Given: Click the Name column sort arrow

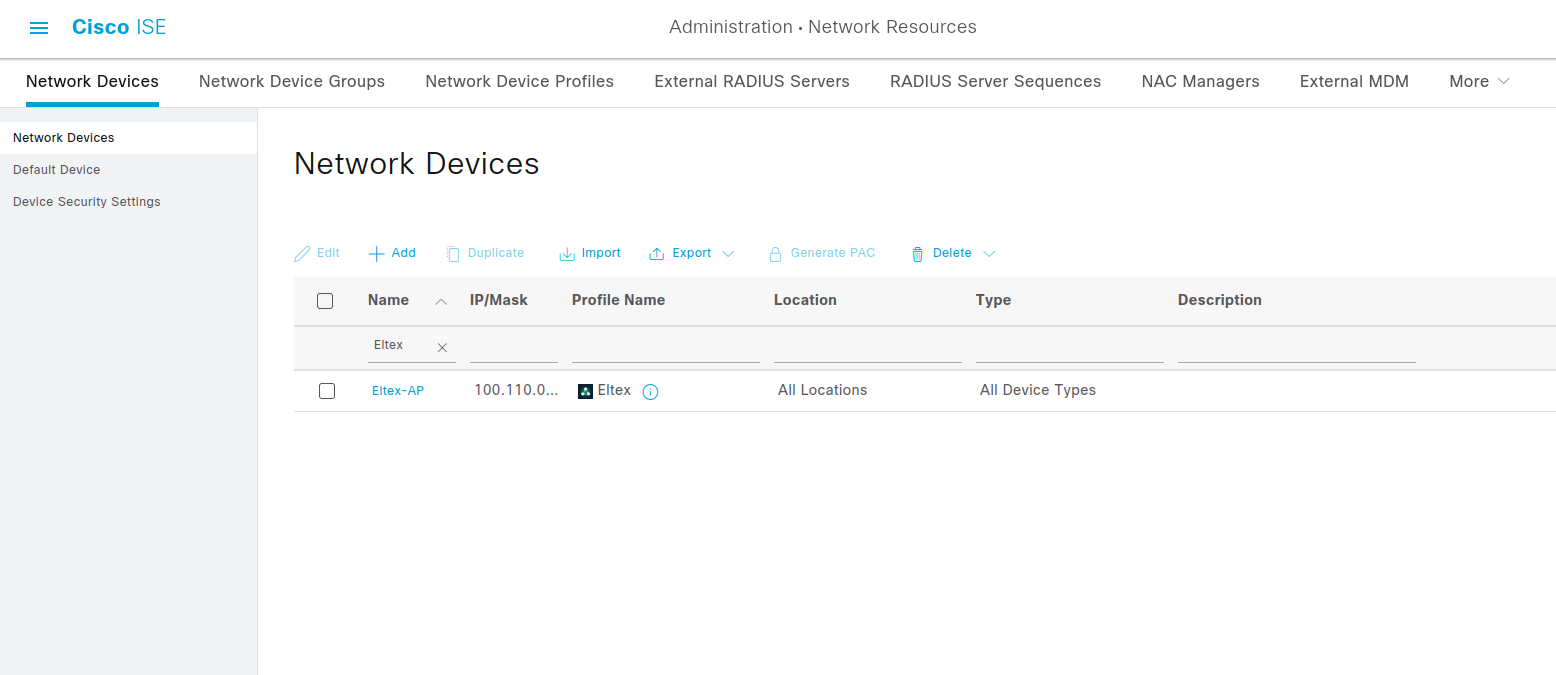Looking at the screenshot, I should coord(441,301).
